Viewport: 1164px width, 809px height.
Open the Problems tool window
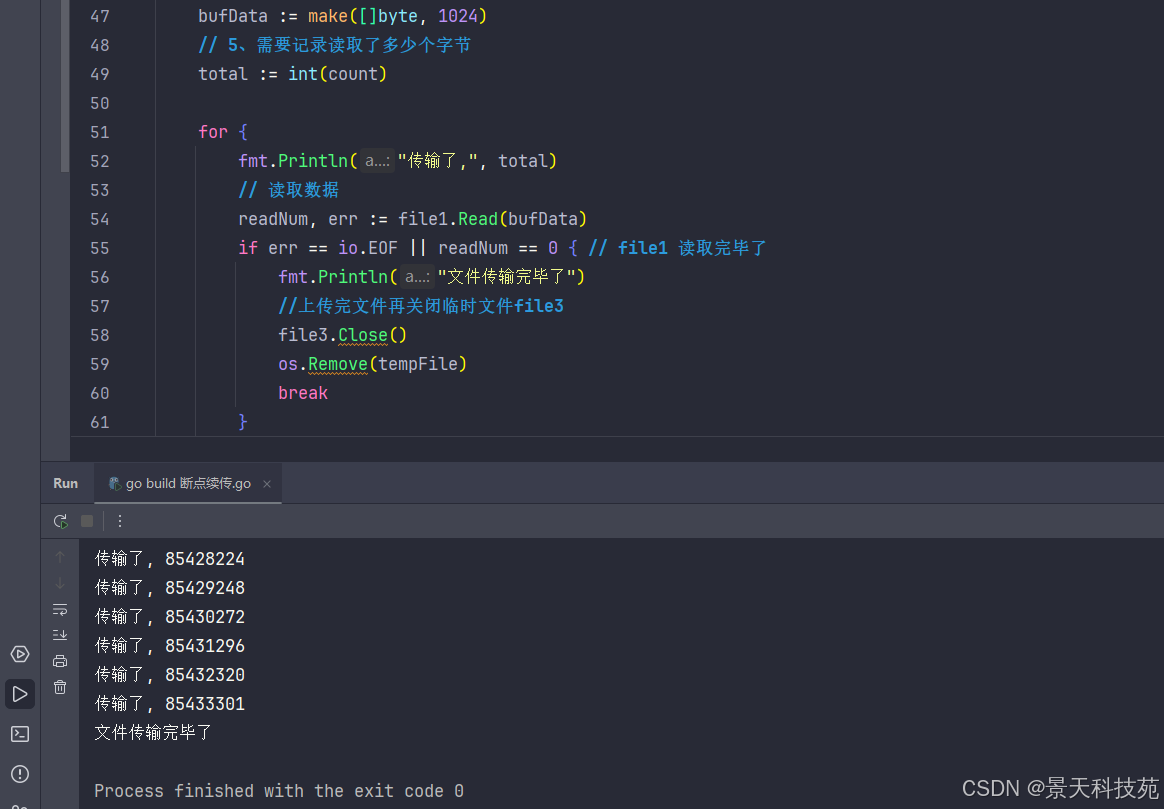click(20, 774)
